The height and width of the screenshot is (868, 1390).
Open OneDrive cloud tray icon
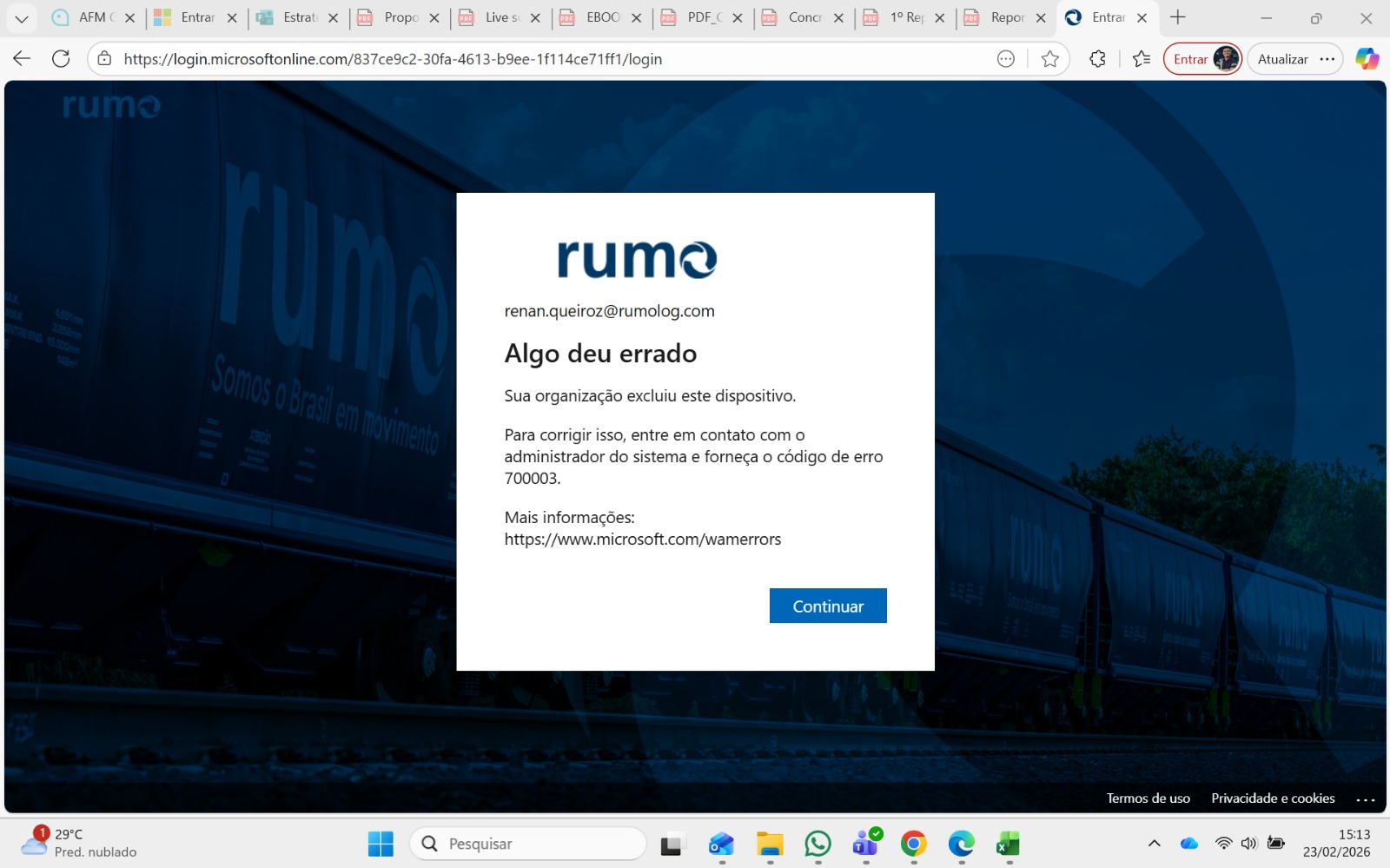1189,843
